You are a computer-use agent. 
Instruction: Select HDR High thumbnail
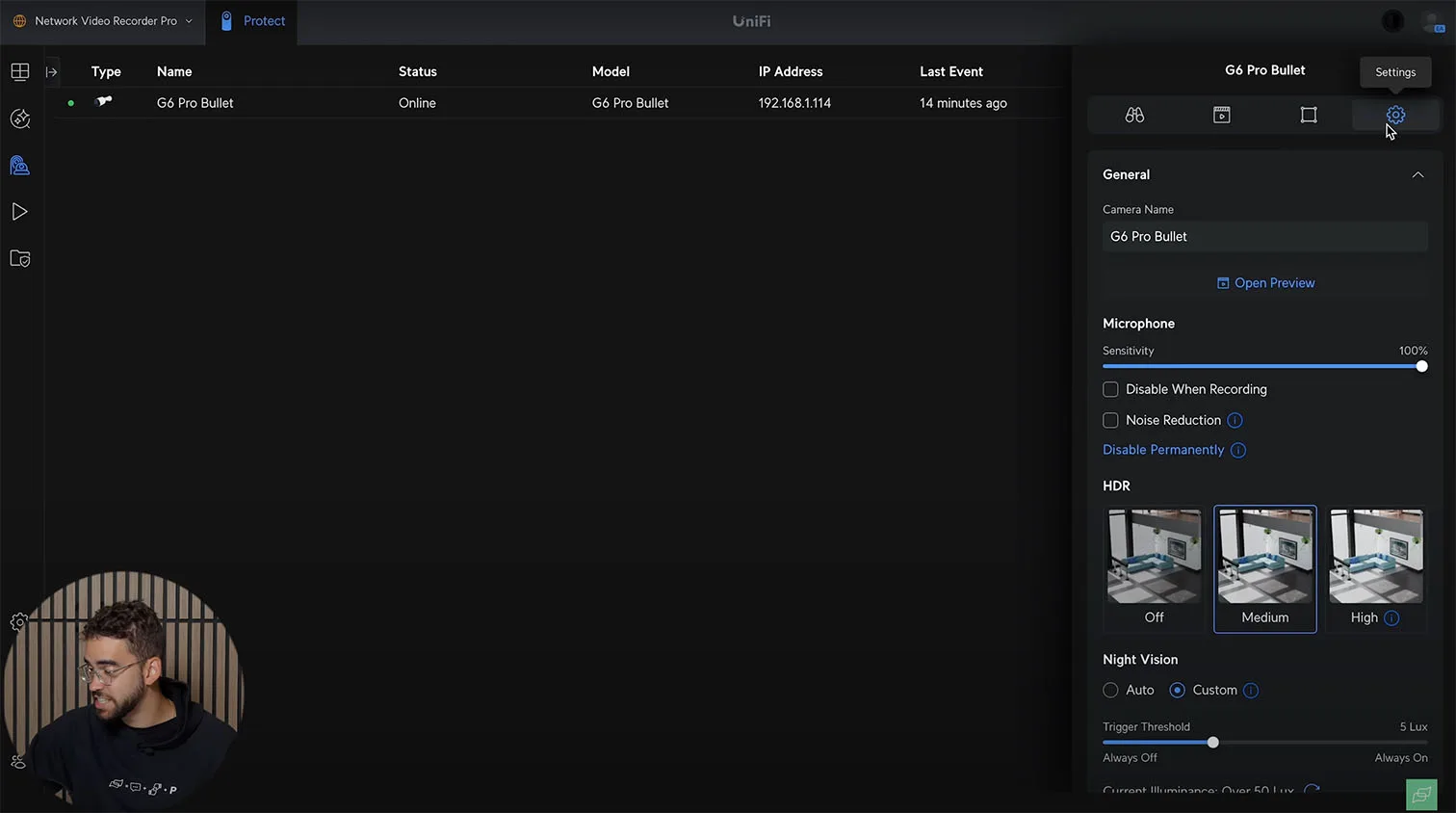(1376, 569)
